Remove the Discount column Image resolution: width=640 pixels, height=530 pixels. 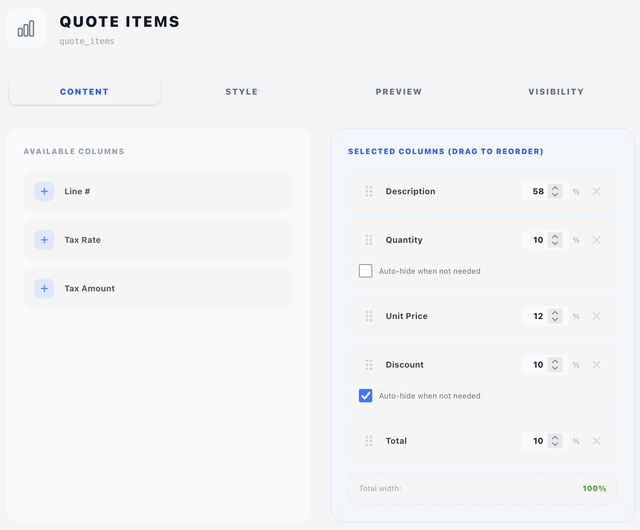(x=596, y=365)
